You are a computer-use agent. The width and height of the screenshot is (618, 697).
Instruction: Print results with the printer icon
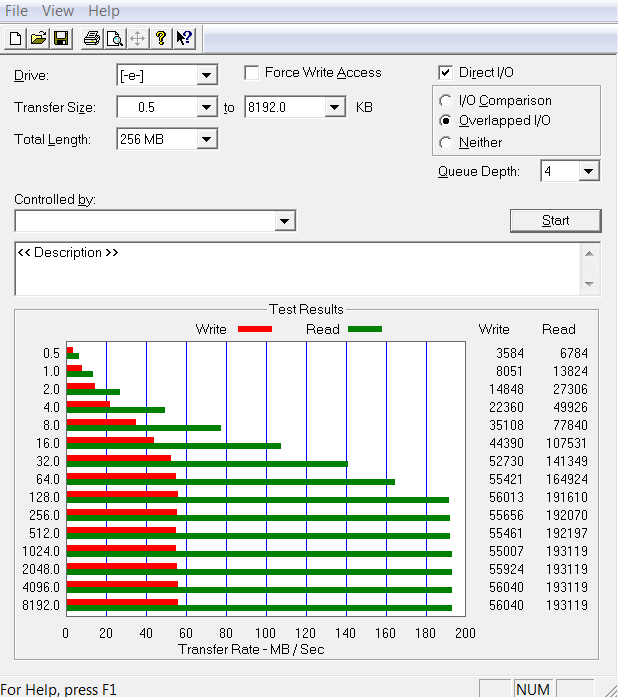[x=92, y=39]
